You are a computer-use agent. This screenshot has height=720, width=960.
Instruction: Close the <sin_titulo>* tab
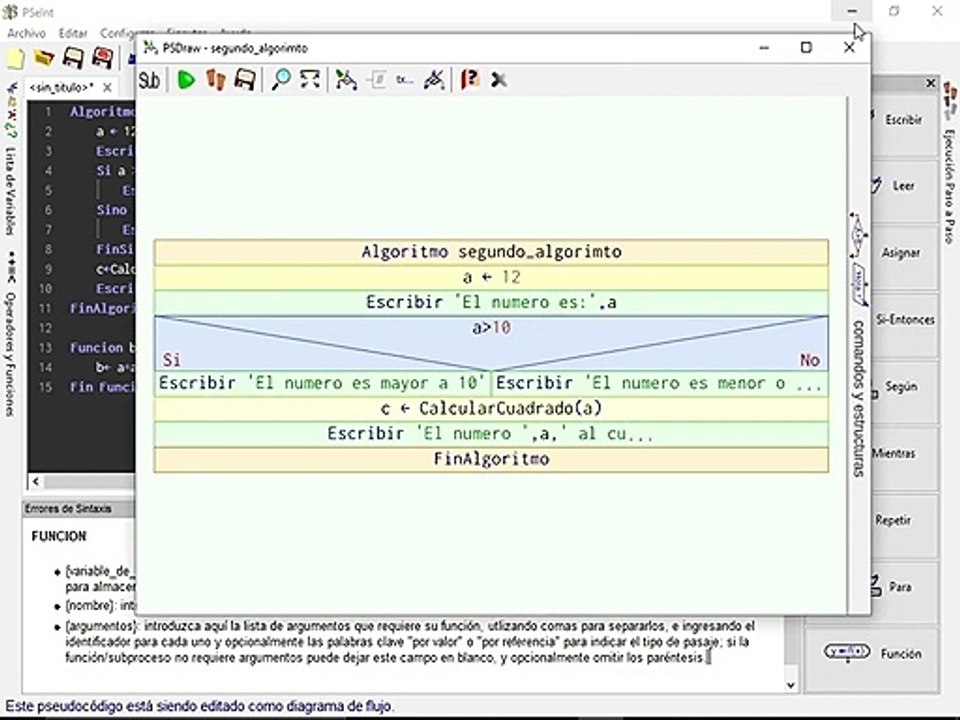[x=107, y=88]
